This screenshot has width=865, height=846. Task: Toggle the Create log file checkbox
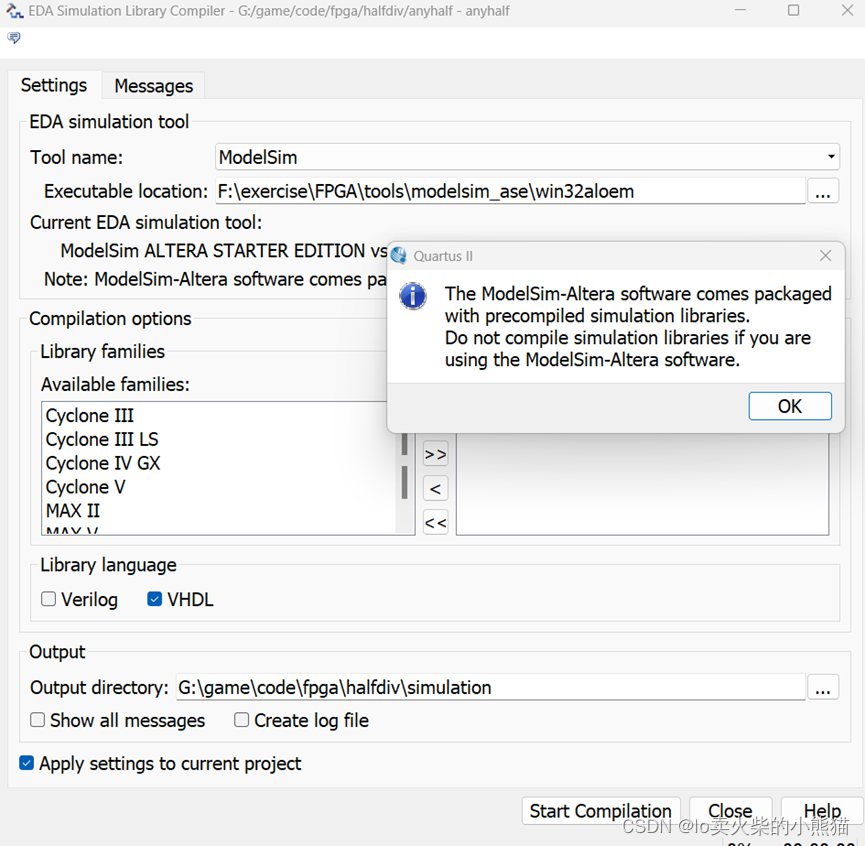[242, 720]
